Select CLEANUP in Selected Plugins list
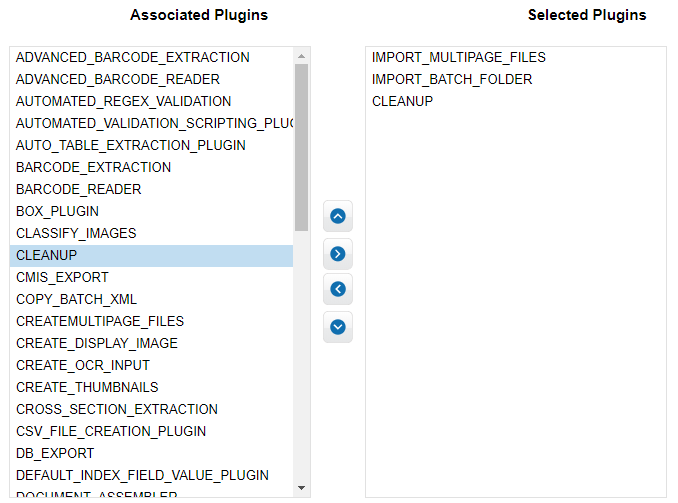This screenshot has height=503, width=678. point(515,101)
